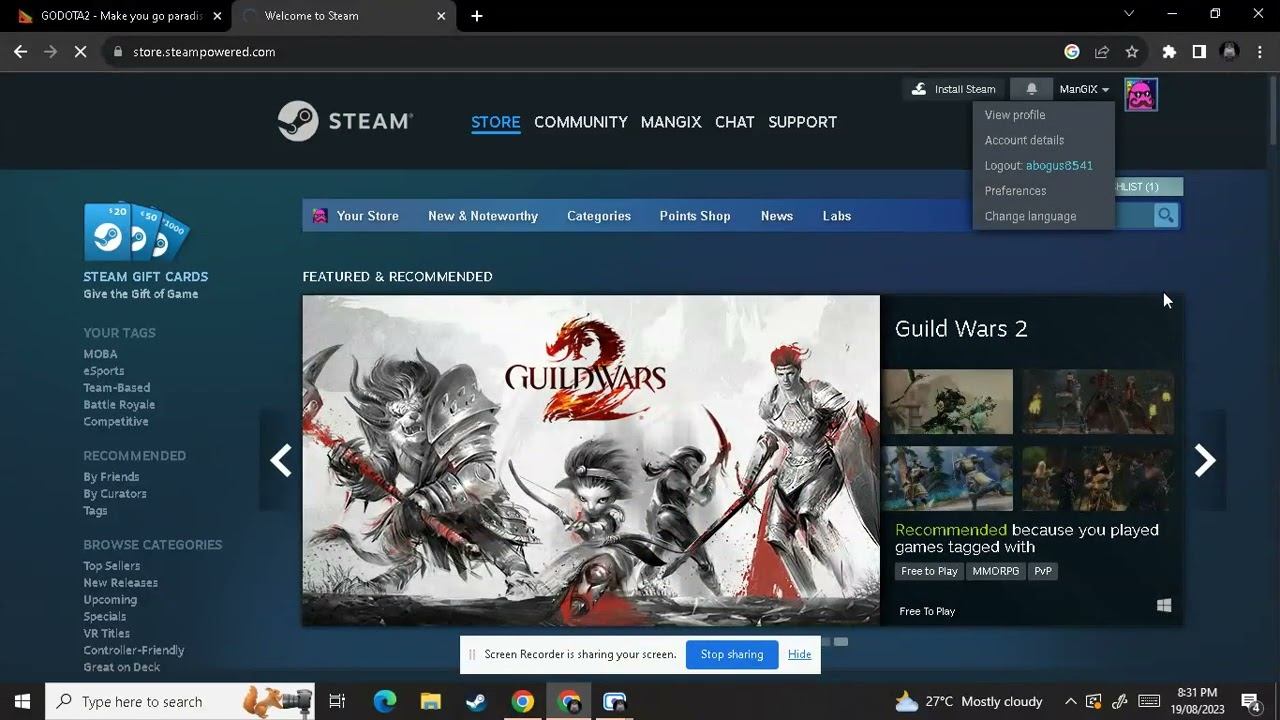Open the Labs tab
Image resolution: width=1280 pixels, height=720 pixels.
click(837, 216)
